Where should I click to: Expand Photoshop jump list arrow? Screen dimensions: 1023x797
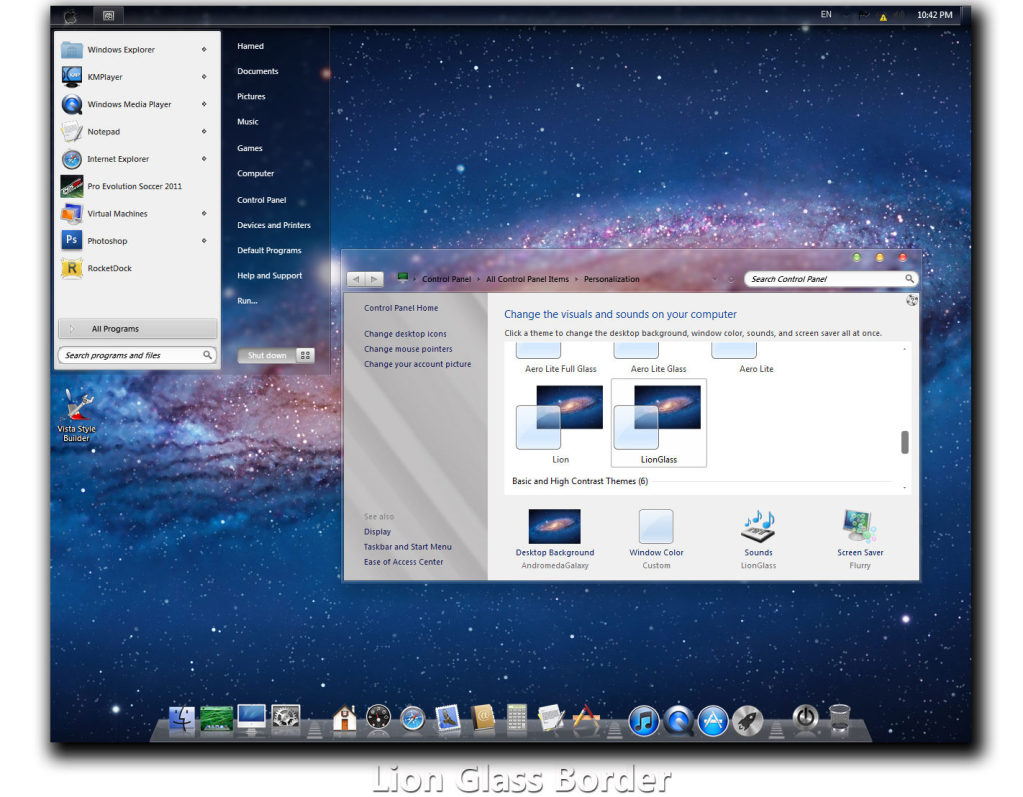tap(204, 241)
